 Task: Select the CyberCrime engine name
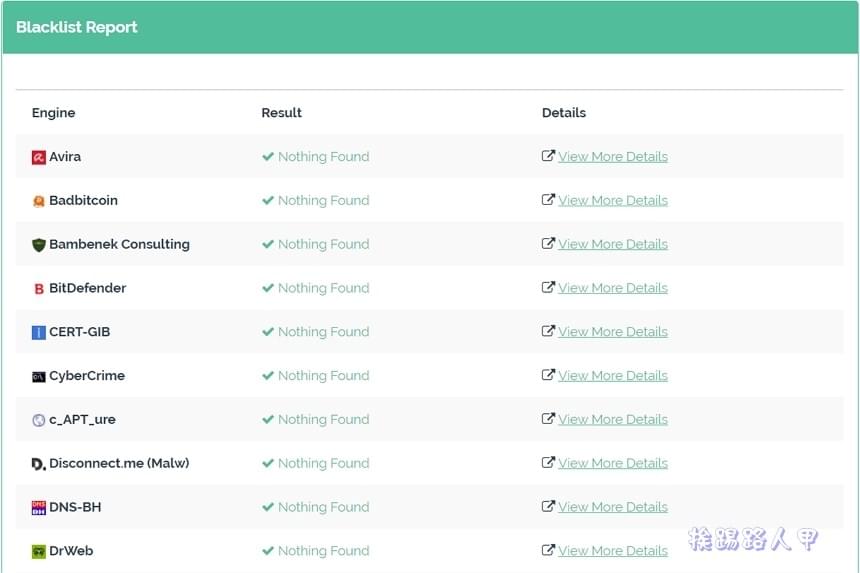(87, 376)
